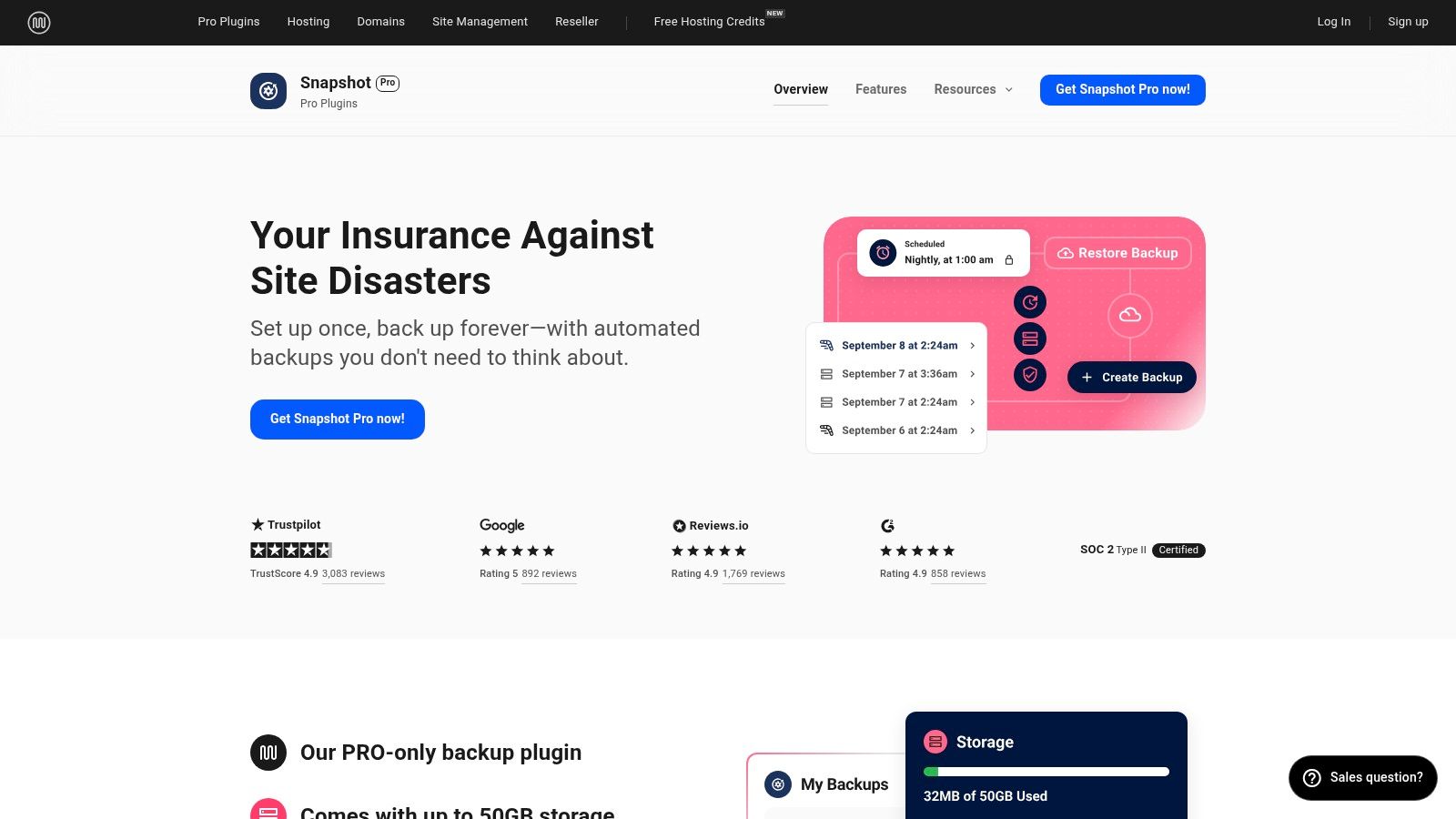The height and width of the screenshot is (819, 1456).
Task: Click the Snapshot plugin logo icon
Action: (268, 91)
